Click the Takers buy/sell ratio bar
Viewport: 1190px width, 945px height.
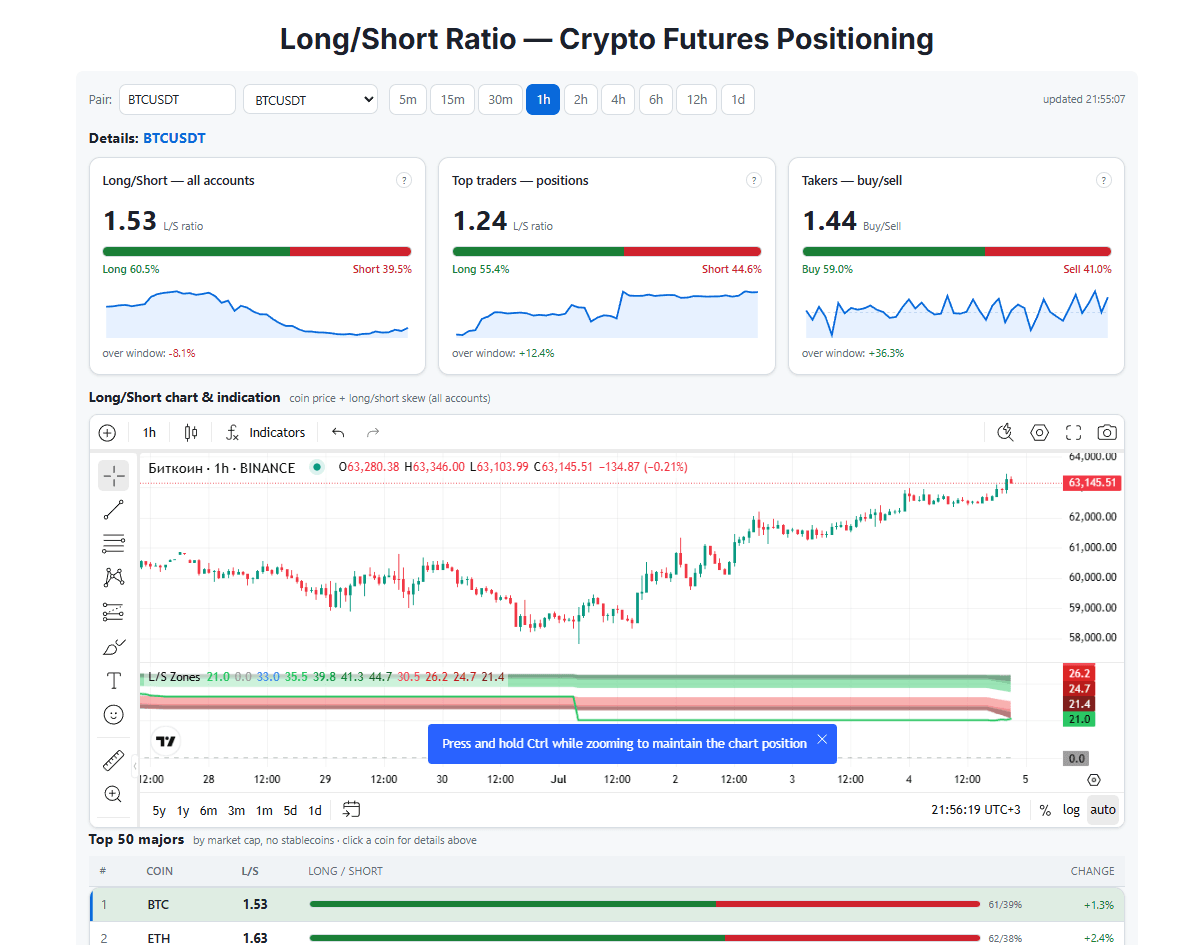point(956,251)
